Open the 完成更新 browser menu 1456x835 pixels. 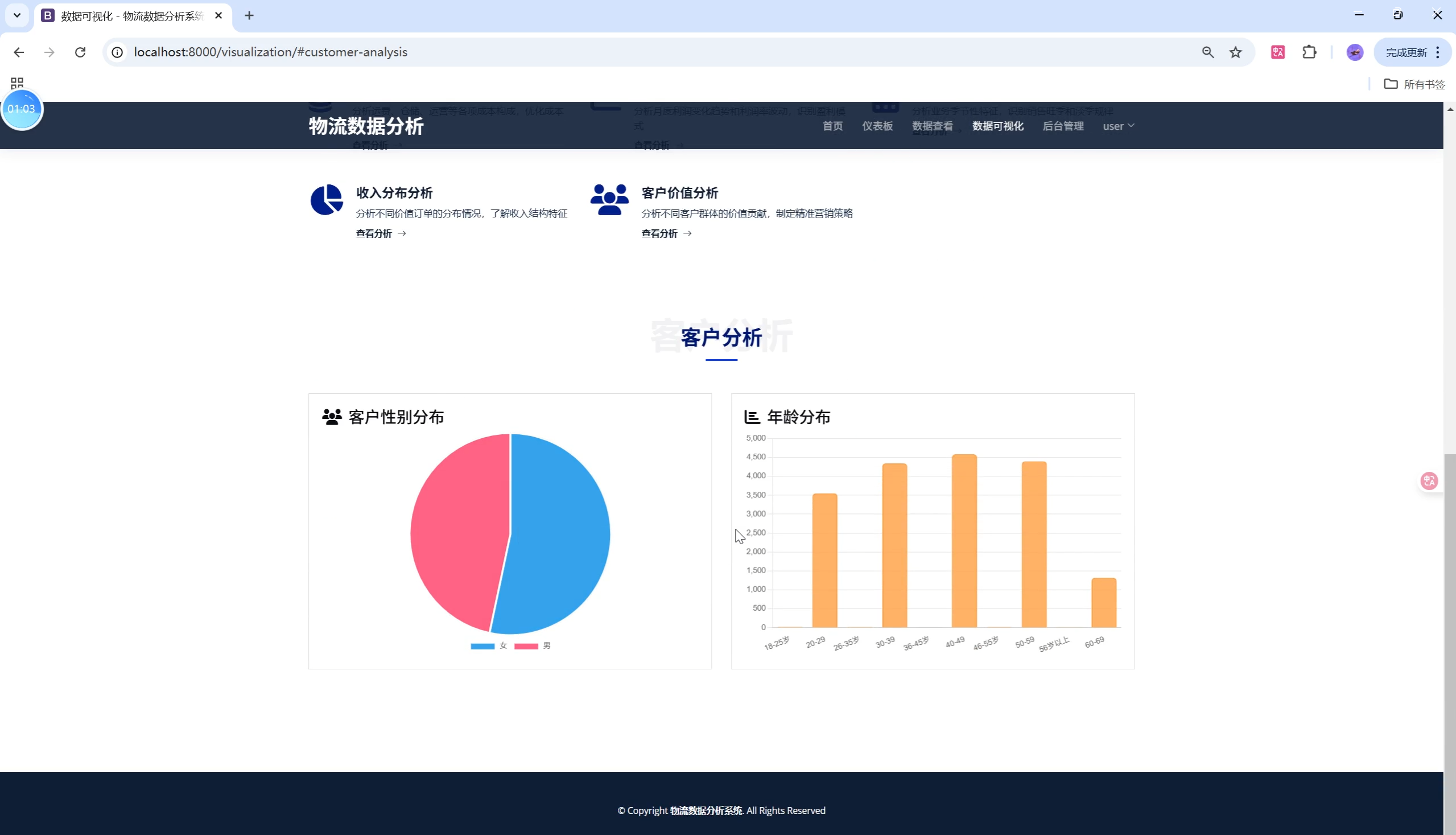tap(1412, 52)
